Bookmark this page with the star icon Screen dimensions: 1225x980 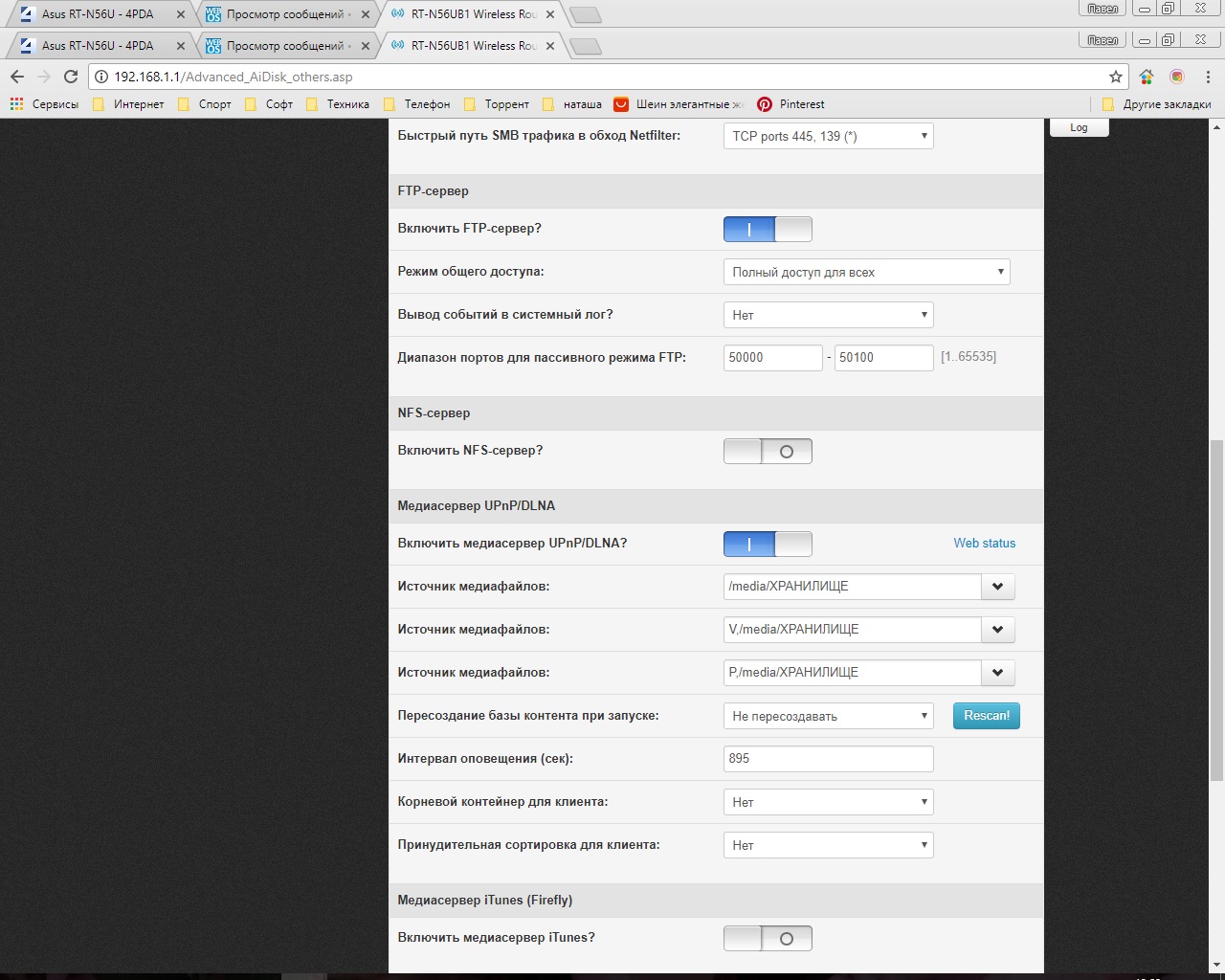tap(1115, 77)
